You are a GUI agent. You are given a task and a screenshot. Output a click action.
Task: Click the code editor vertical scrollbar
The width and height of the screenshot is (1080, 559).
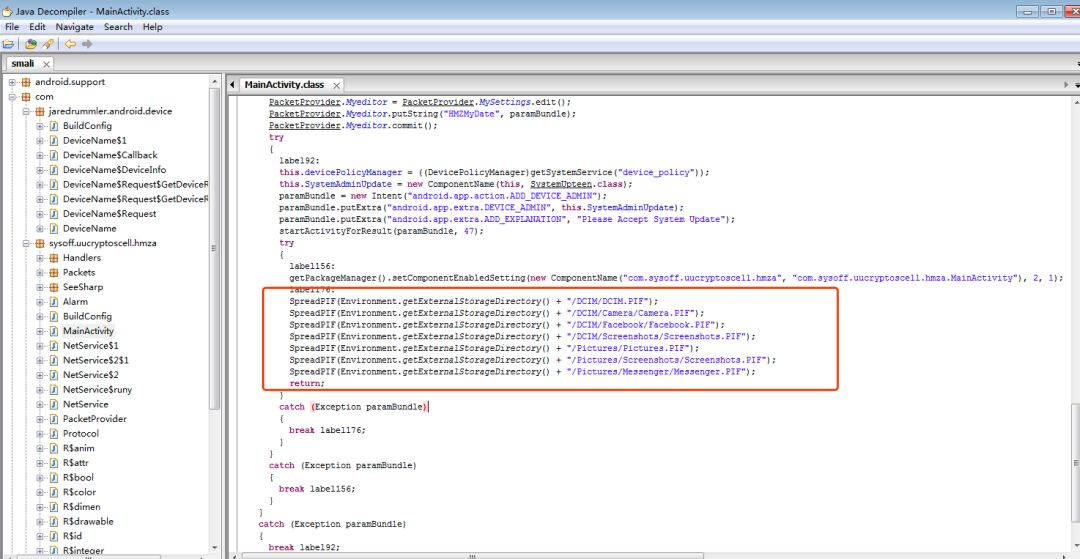[x=1073, y=300]
